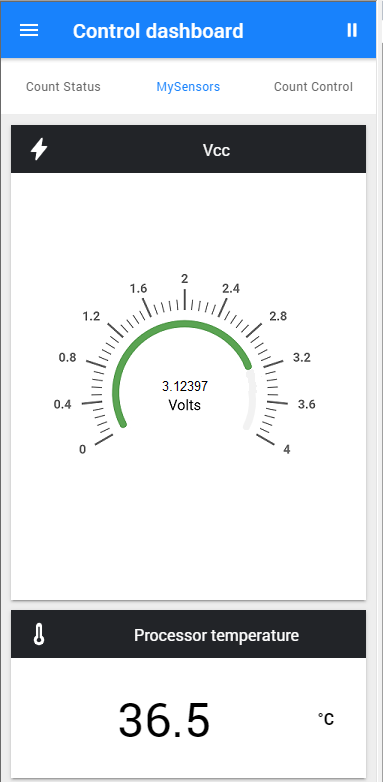This screenshot has width=383, height=782.
Task: Open the hamburger navigation menu
Action: point(29,30)
